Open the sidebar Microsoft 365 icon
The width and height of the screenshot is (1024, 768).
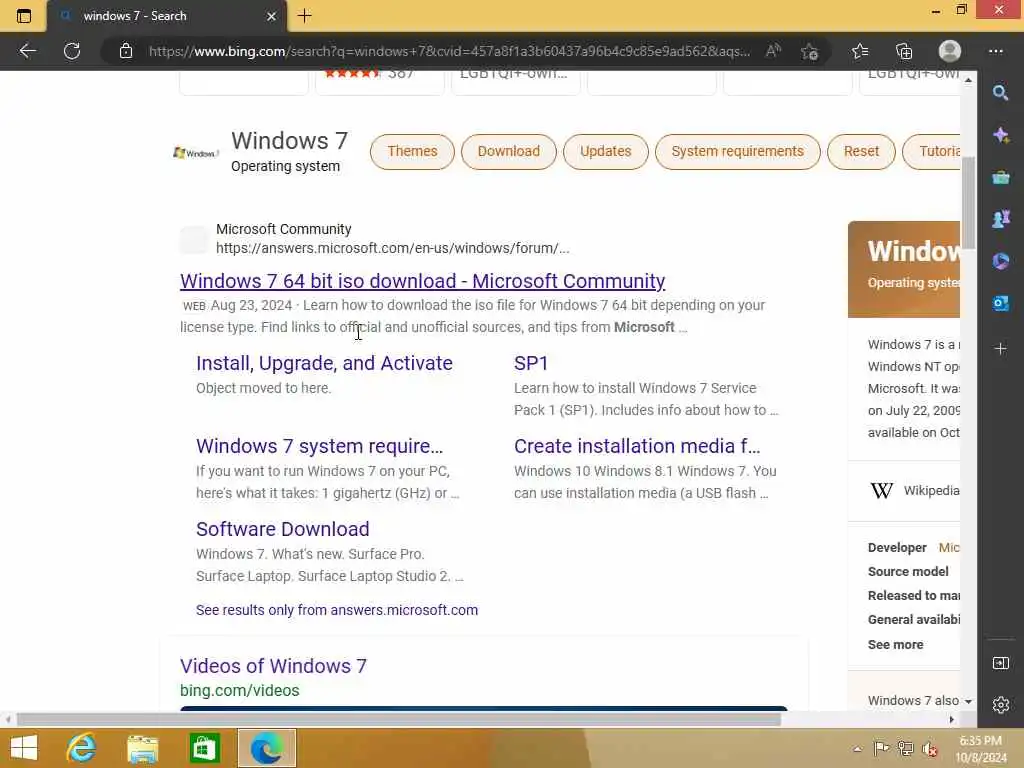pyautogui.click(x=1000, y=261)
